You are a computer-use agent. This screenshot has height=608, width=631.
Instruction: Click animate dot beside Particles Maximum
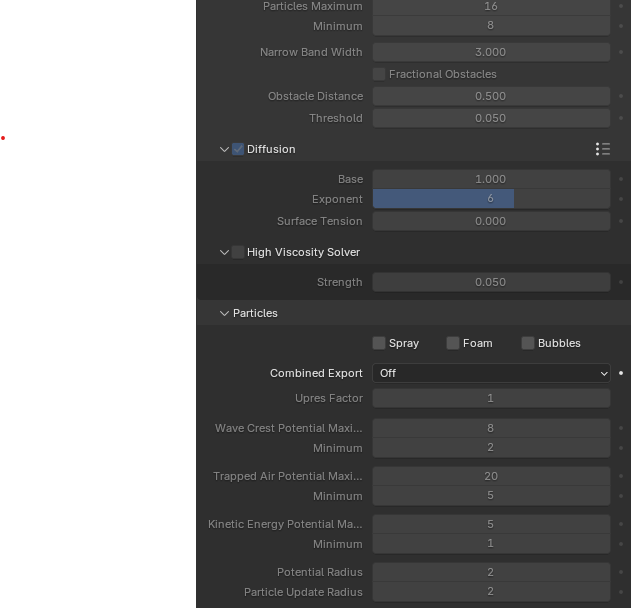[621, 6]
